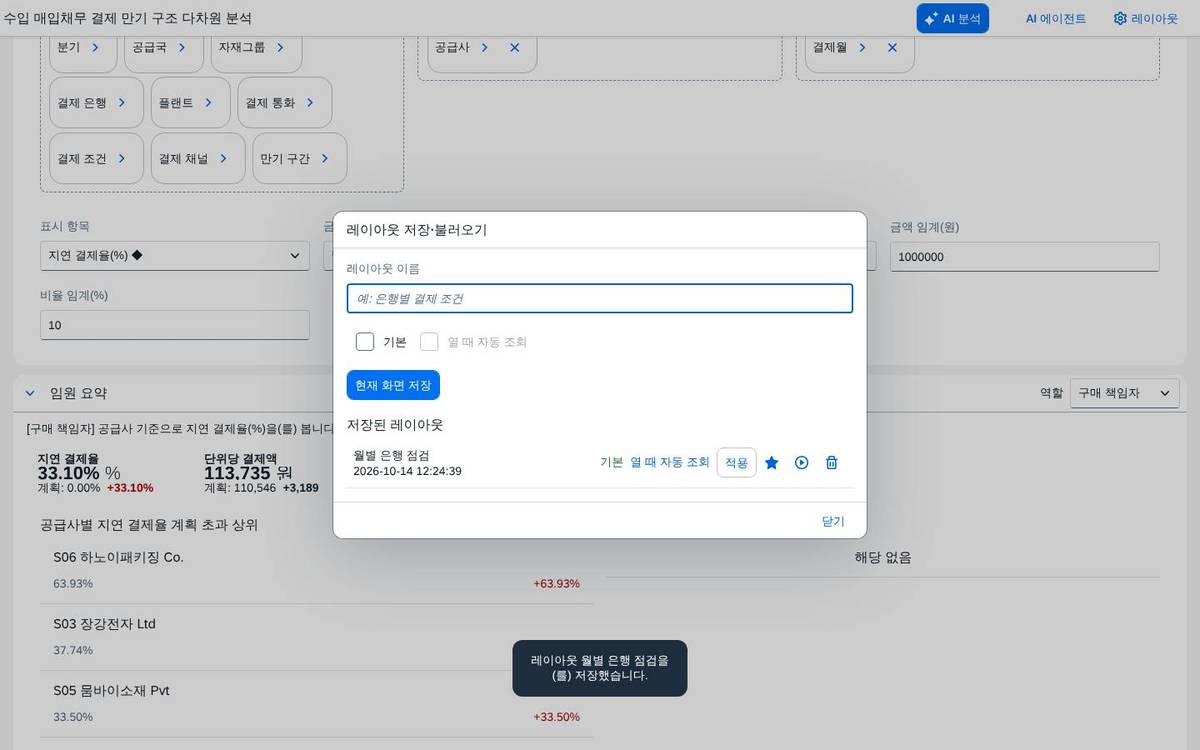
Task: Click the arrow on the 만기 구간 chip
Action: (x=325, y=158)
